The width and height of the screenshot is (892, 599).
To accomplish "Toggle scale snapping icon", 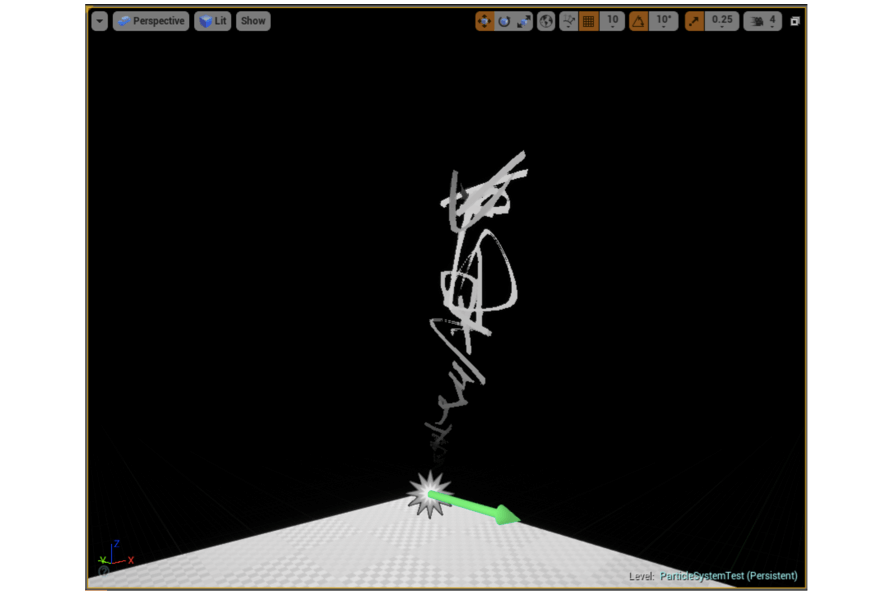I will (x=694, y=21).
